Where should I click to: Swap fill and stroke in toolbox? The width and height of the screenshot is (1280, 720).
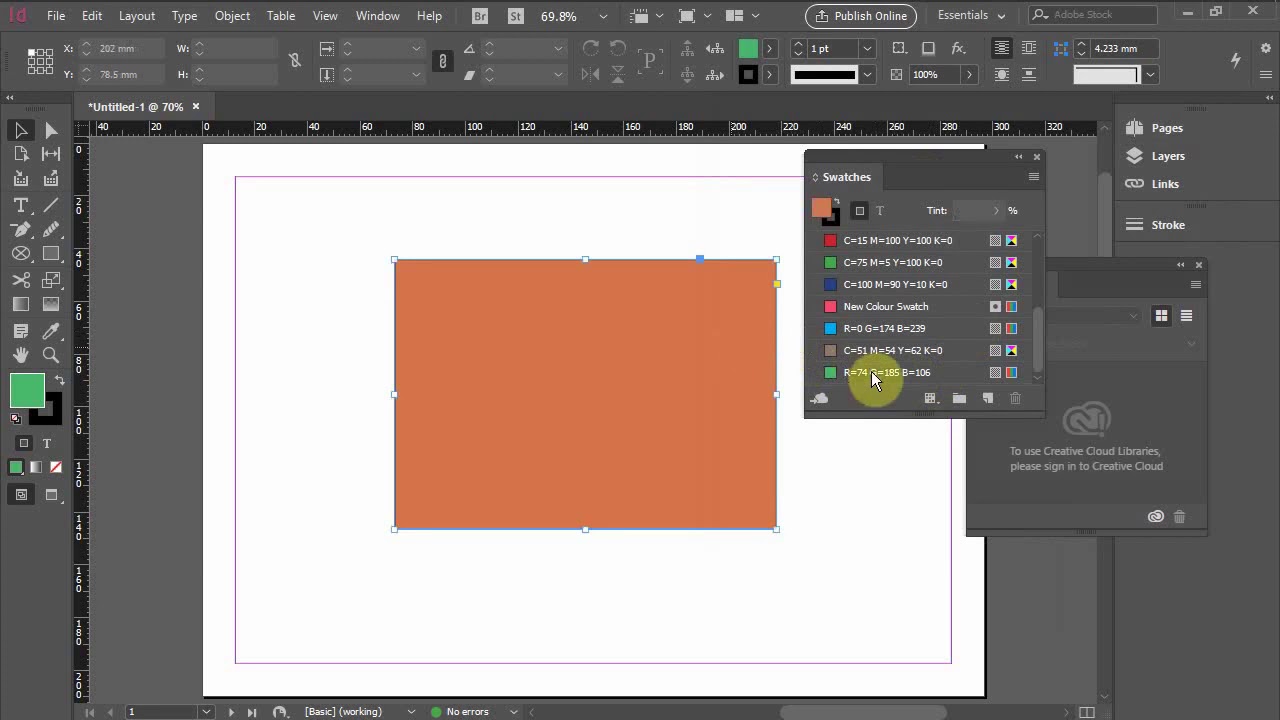pyautogui.click(x=59, y=380)
